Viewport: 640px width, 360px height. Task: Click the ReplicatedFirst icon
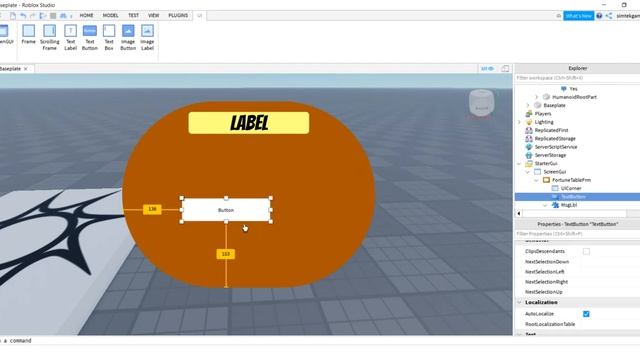tap(529, 130)
